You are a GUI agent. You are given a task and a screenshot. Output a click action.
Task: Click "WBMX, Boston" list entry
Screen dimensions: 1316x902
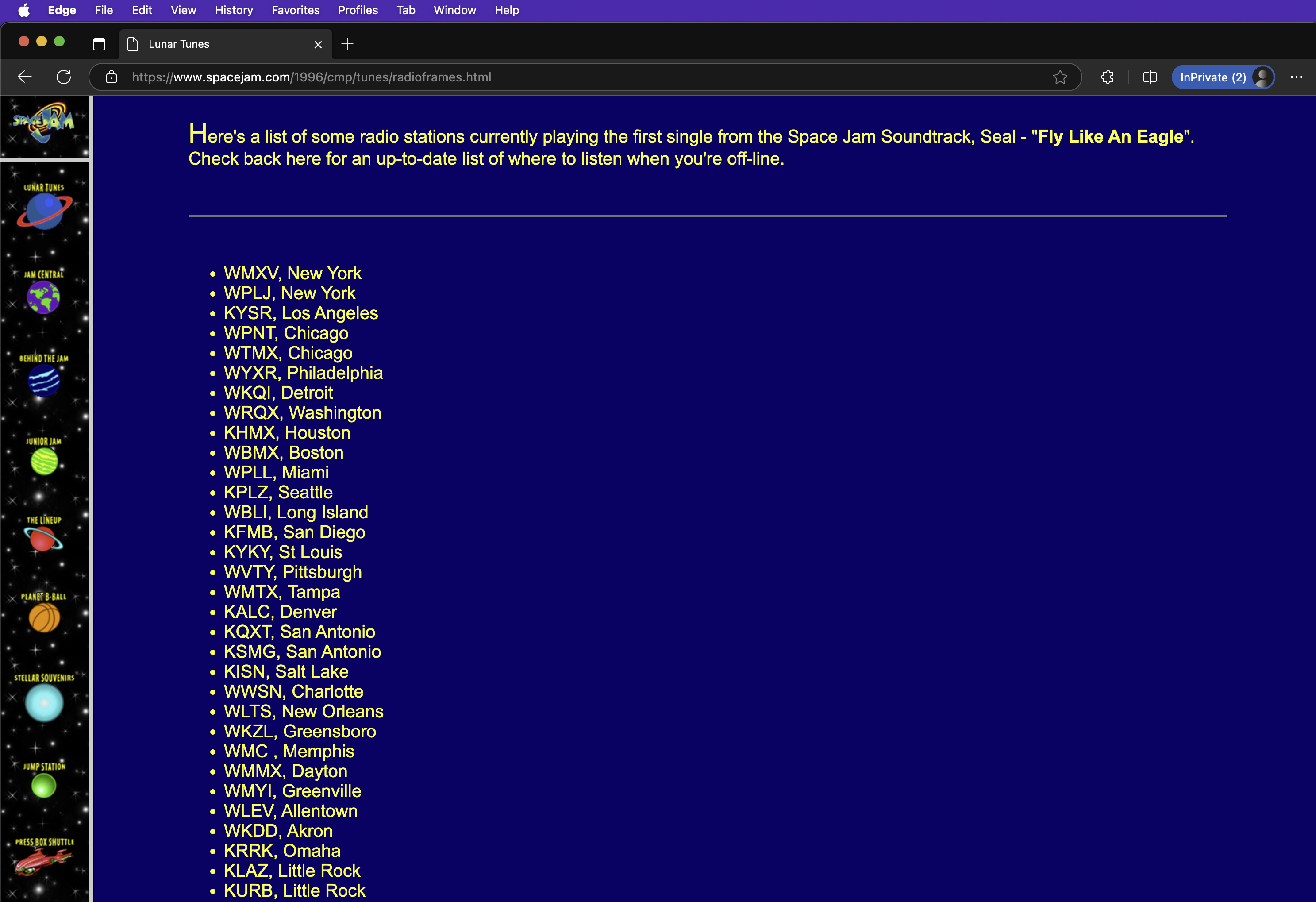point(284,452)
